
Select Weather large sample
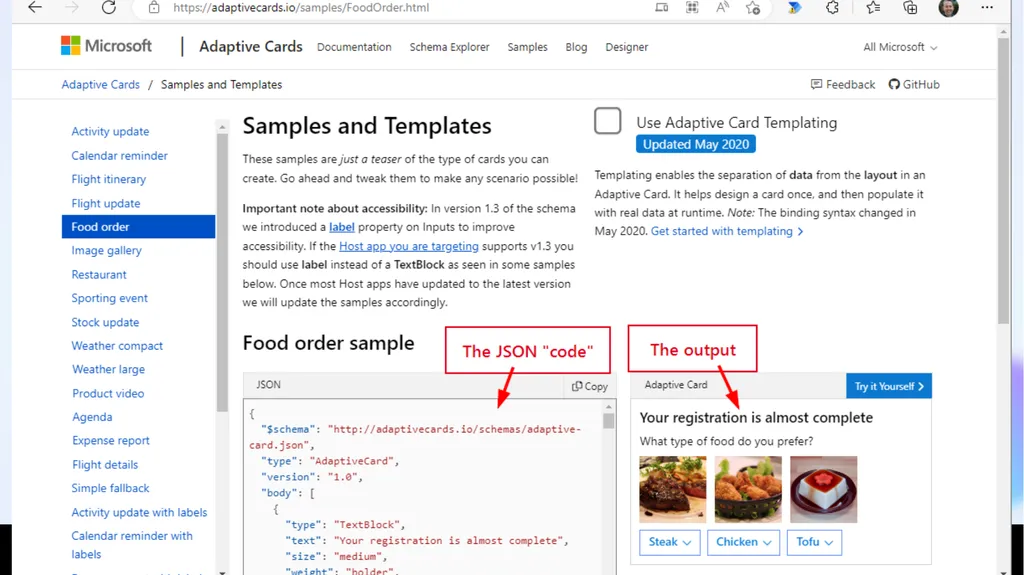pyautogui.click(x=108, y=369)
